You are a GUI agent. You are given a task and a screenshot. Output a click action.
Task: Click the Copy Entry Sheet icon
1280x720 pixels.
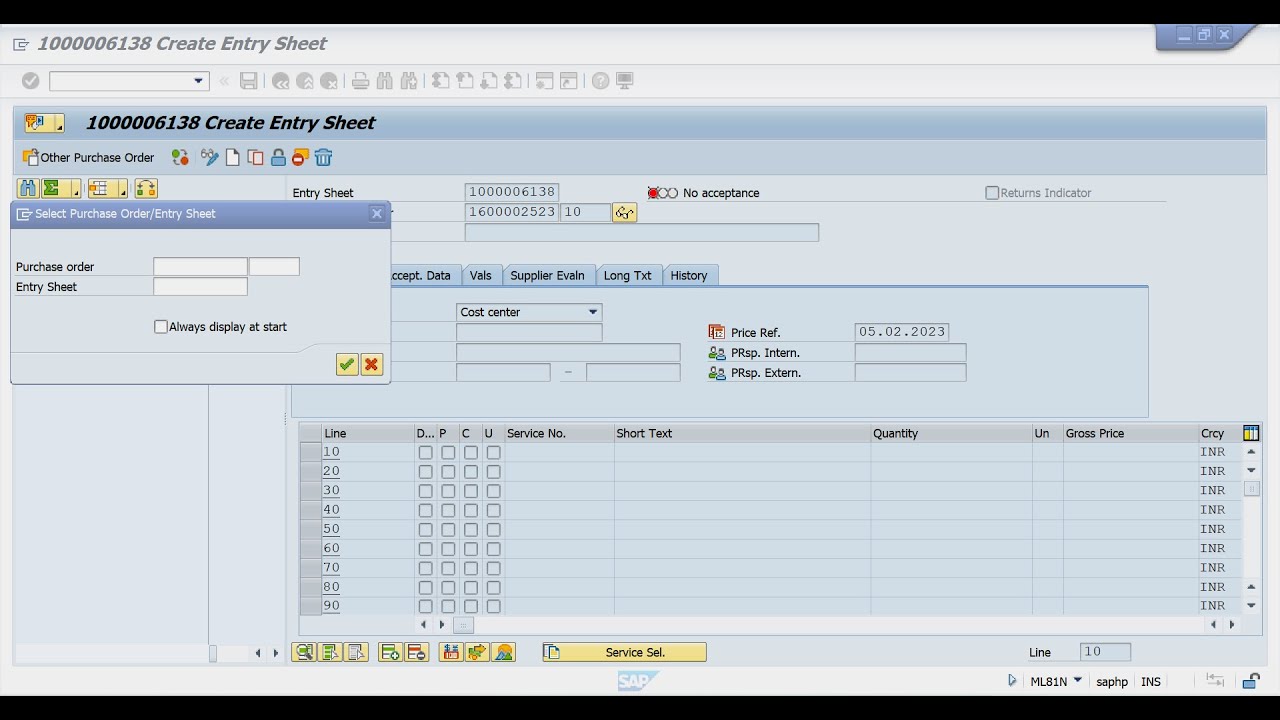(x=255, y=157)
